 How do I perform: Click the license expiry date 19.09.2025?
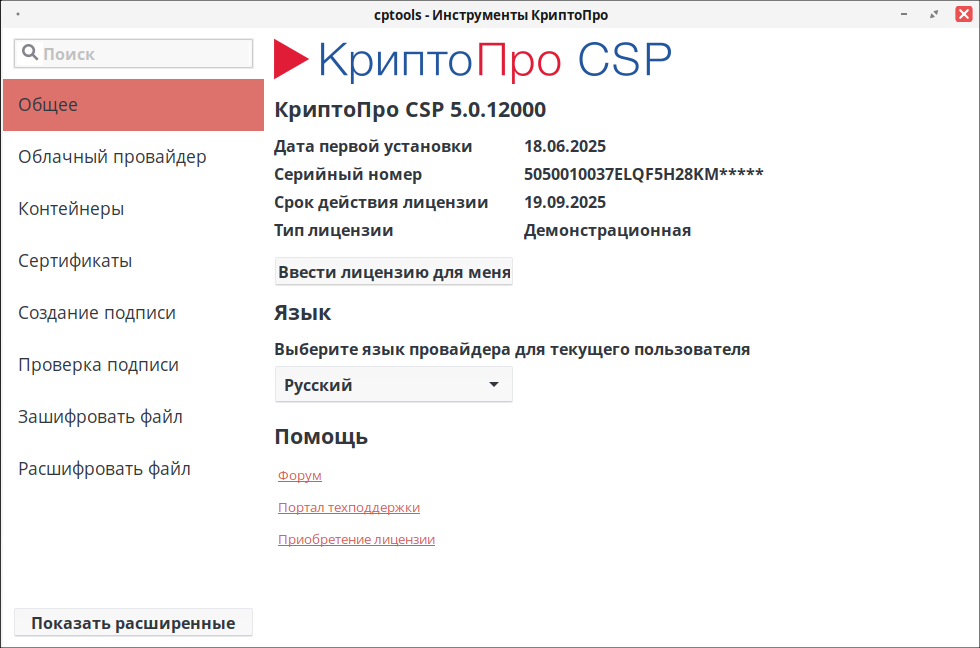point(565,202)
